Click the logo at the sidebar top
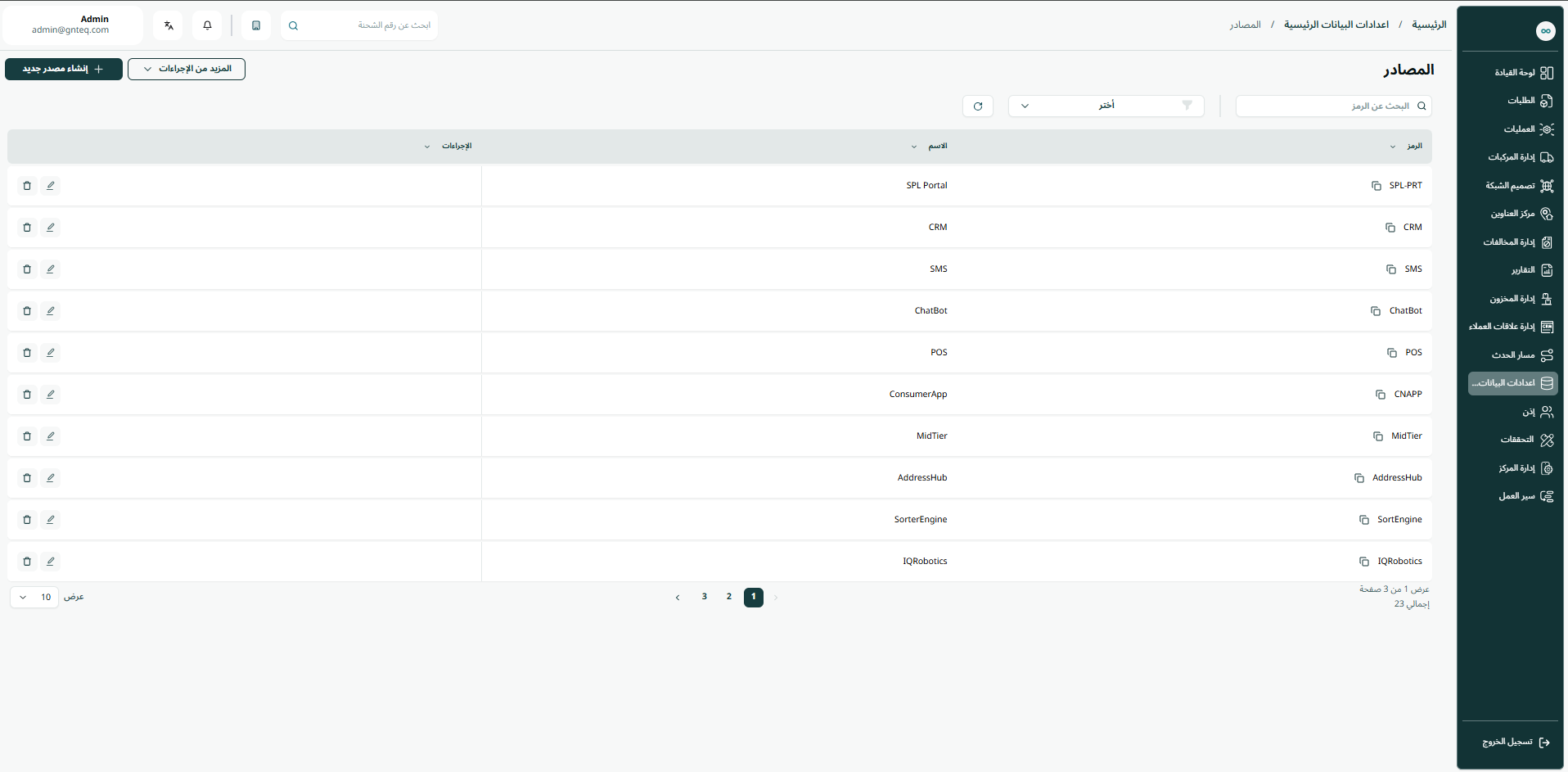The image size is (1568, 772). coord(1545,31)
